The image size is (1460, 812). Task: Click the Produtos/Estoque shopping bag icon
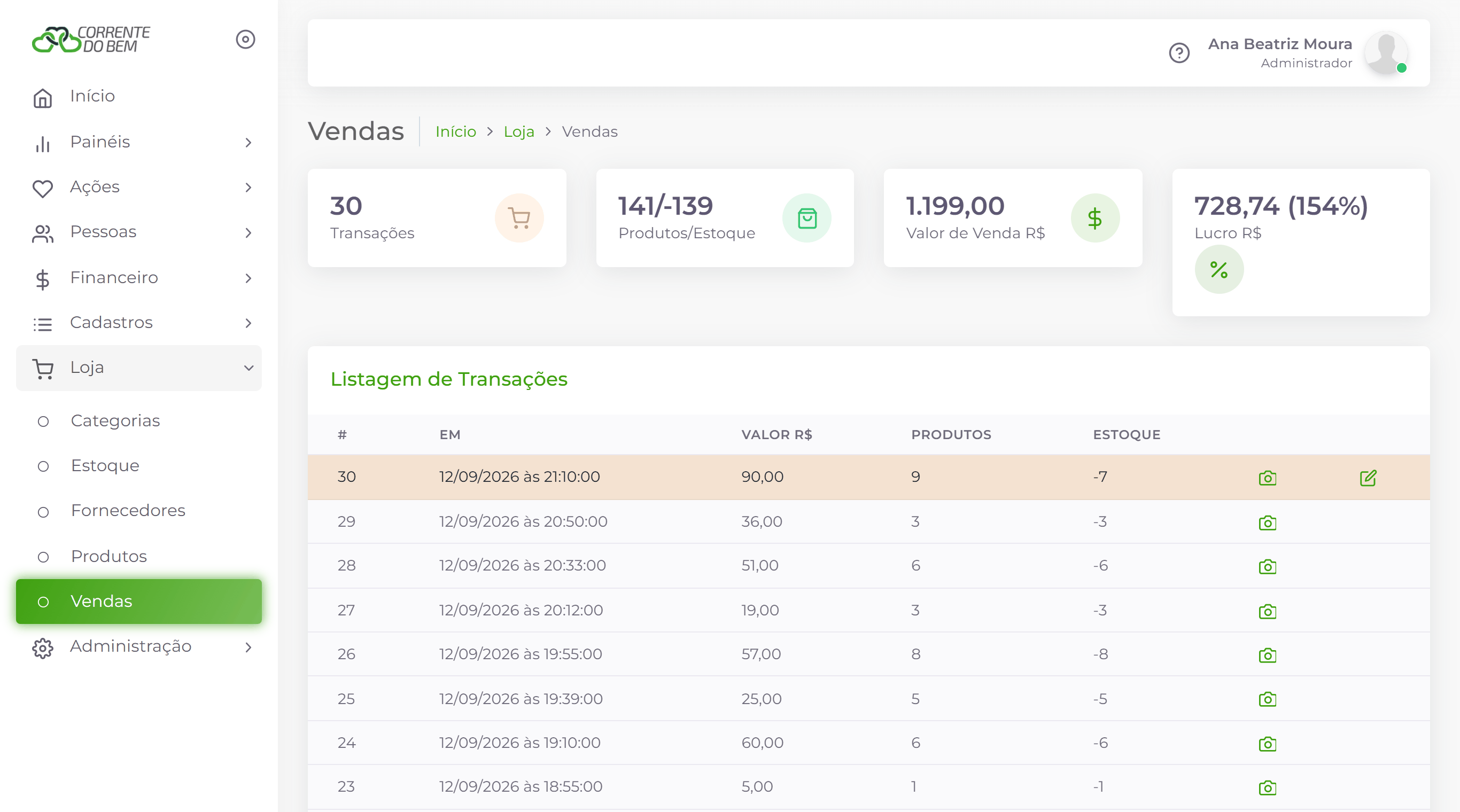[807, 218]
